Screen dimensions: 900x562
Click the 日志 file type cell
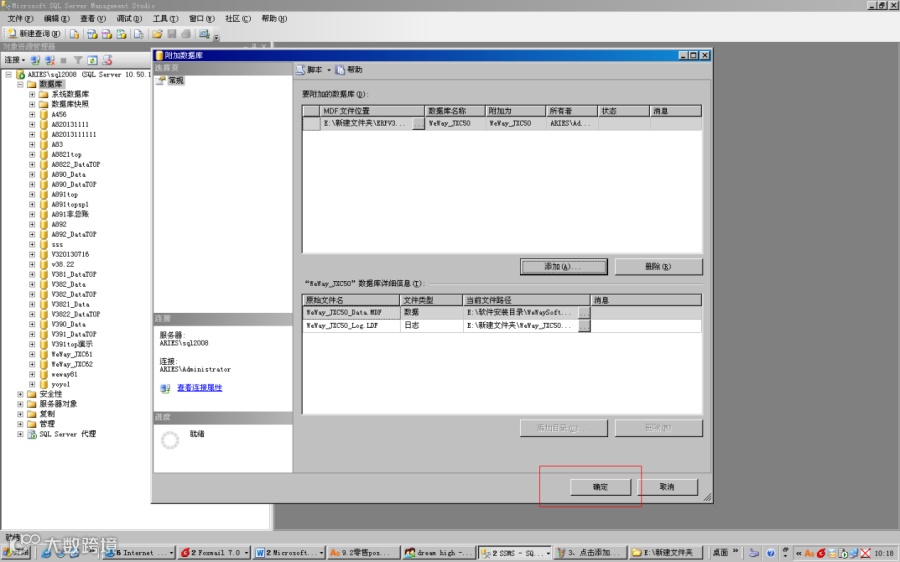(431, 325)
